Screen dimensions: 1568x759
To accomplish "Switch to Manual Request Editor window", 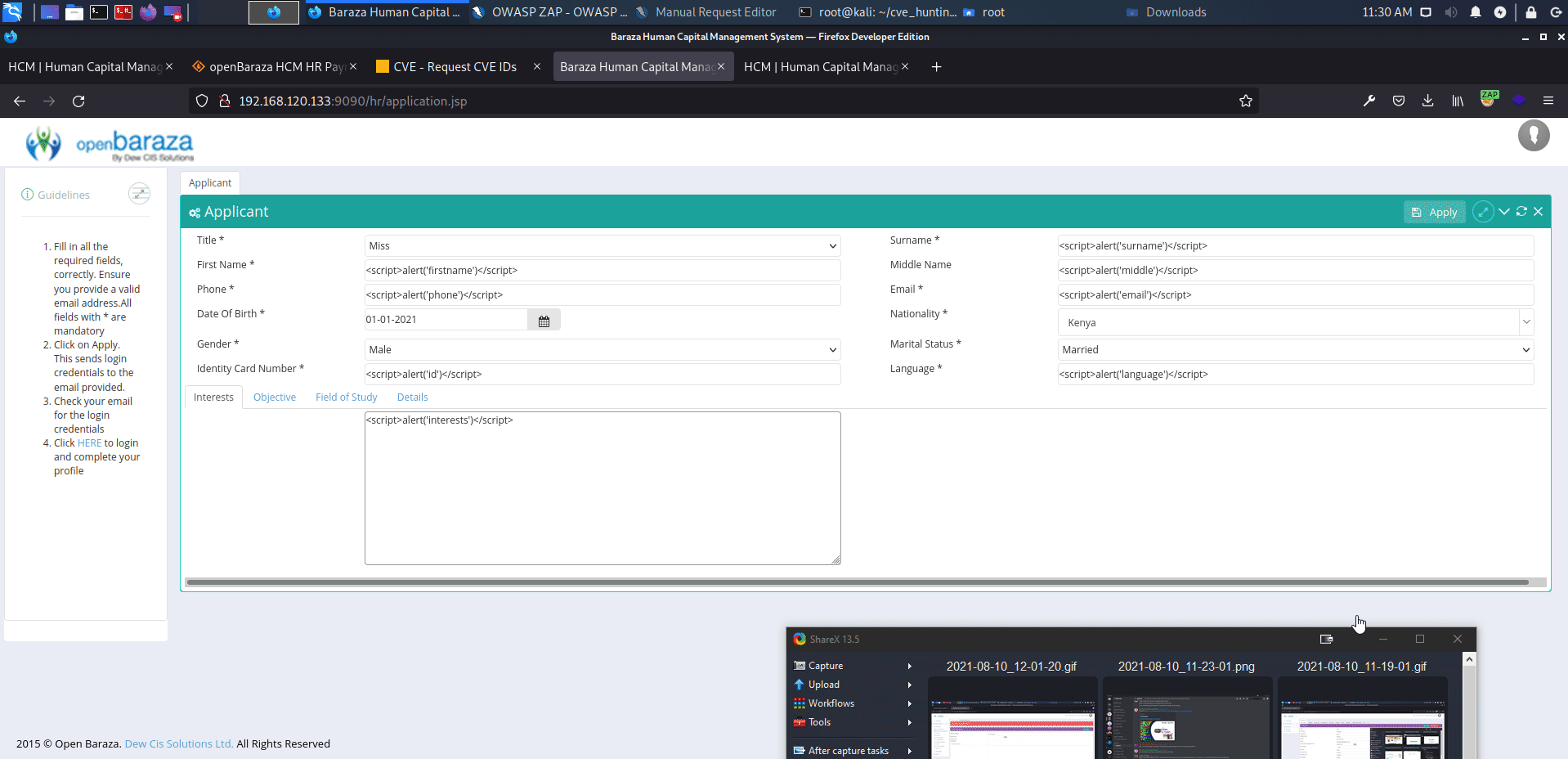I will tap(708, 12).
